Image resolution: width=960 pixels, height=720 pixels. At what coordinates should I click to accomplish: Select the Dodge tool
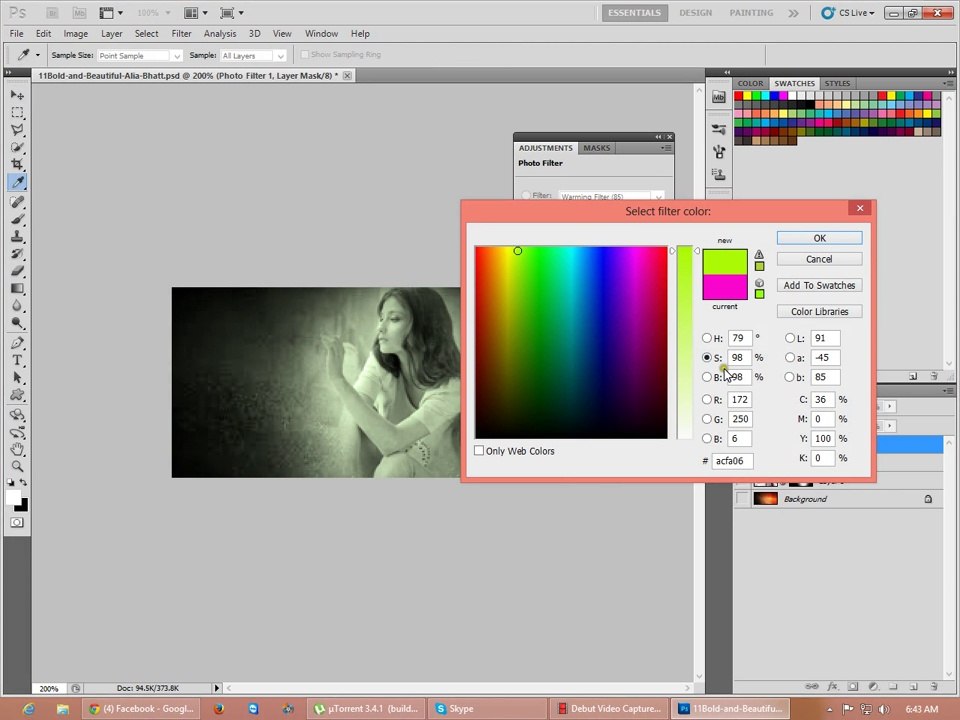[x=17, y=323]
